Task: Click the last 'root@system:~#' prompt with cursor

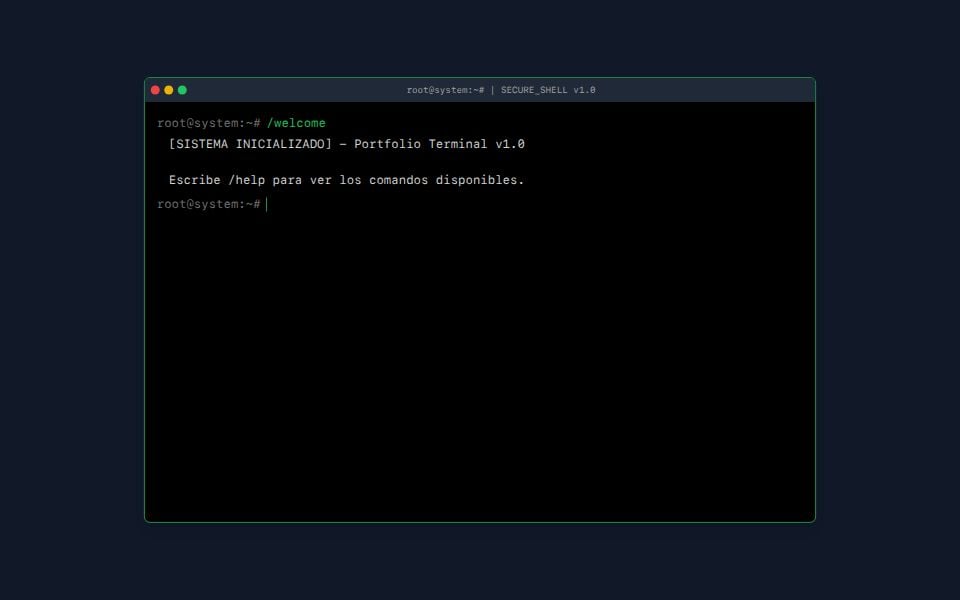Action: [209, 204]
